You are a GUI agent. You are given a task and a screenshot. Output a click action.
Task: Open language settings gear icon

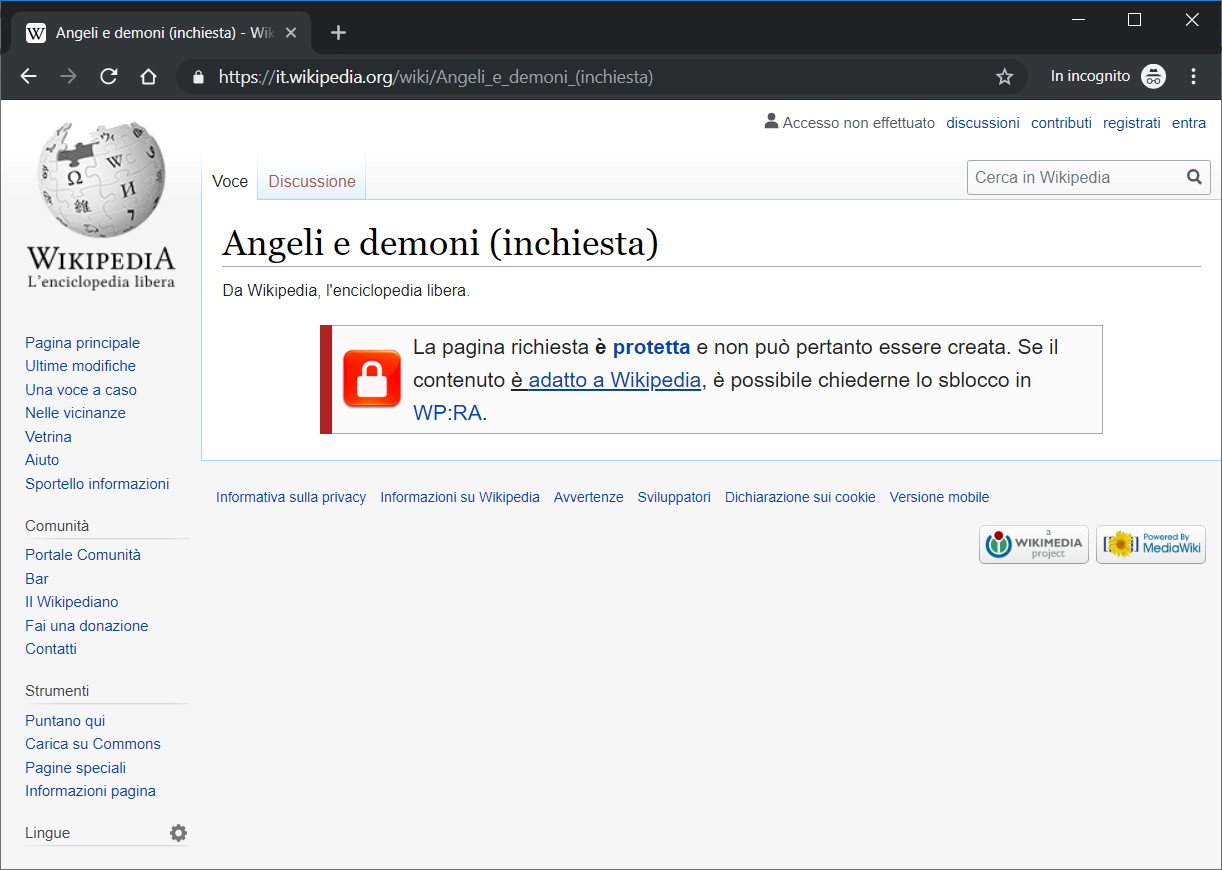pos(178,833)
